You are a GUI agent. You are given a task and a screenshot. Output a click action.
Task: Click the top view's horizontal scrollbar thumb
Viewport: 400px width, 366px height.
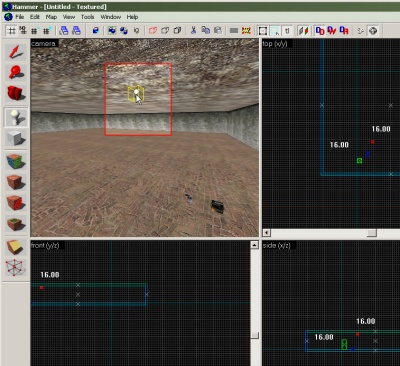click(372, 232)
